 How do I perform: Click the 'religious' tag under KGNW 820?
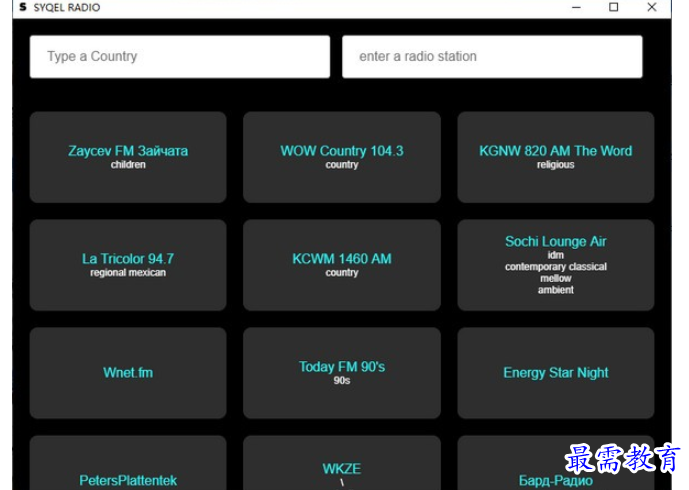pyautogui.click(x=555, y=165)
